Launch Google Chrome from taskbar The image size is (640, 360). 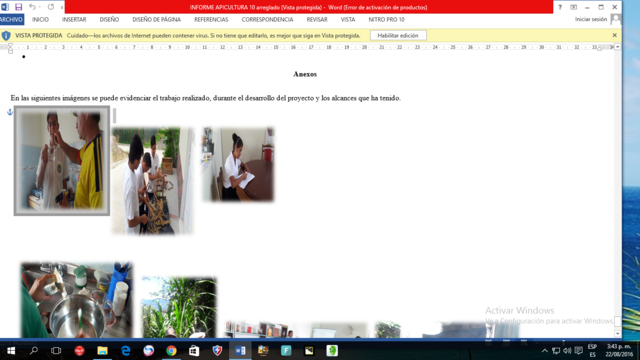click(x=171, y=351)
